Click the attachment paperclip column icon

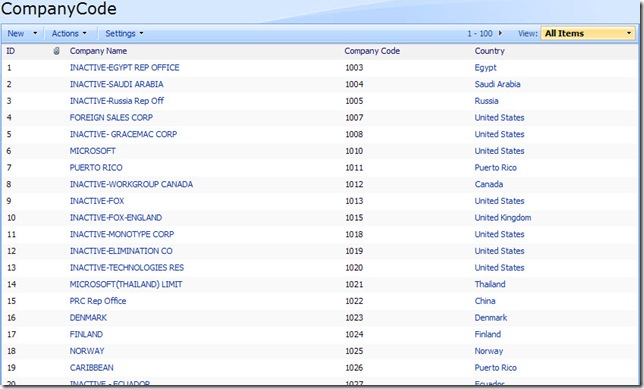(57, 51)
